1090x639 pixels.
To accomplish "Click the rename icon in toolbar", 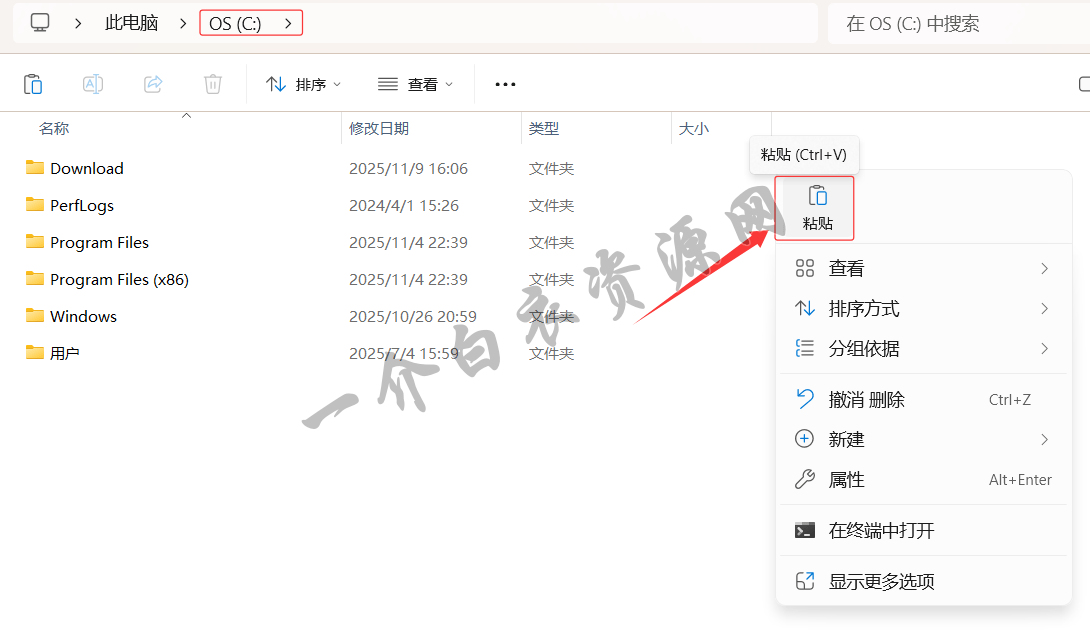I will [x=93, y=84].
